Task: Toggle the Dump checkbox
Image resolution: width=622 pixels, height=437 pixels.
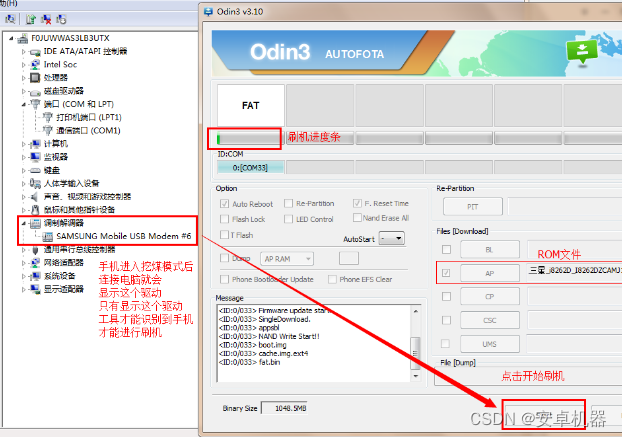Action: pyautogui.click(x=225, y=258)
